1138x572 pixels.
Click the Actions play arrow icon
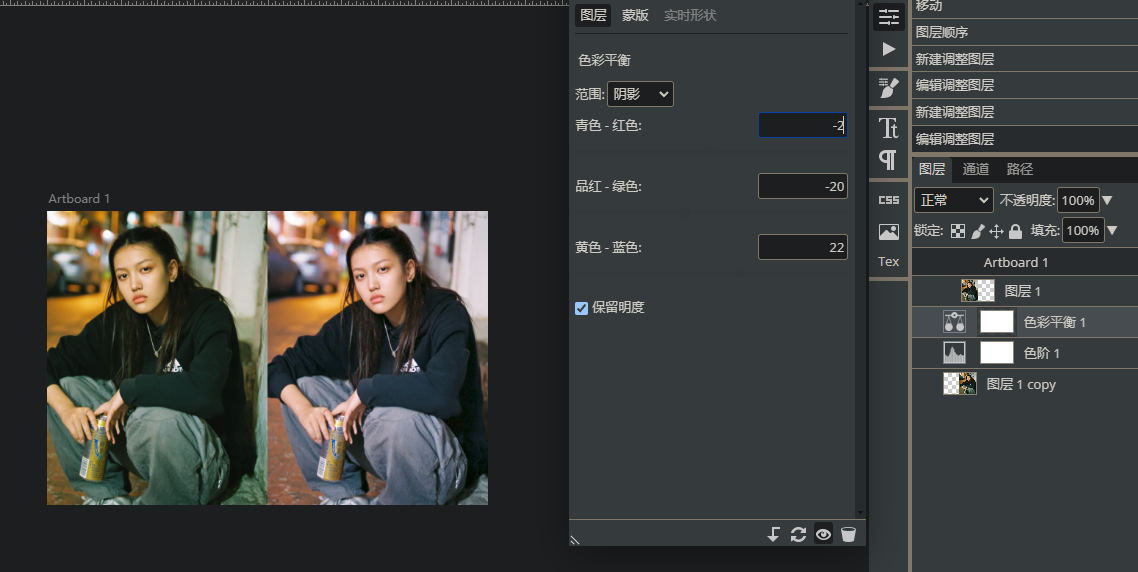pyautogui.click(x=888, y=49)
